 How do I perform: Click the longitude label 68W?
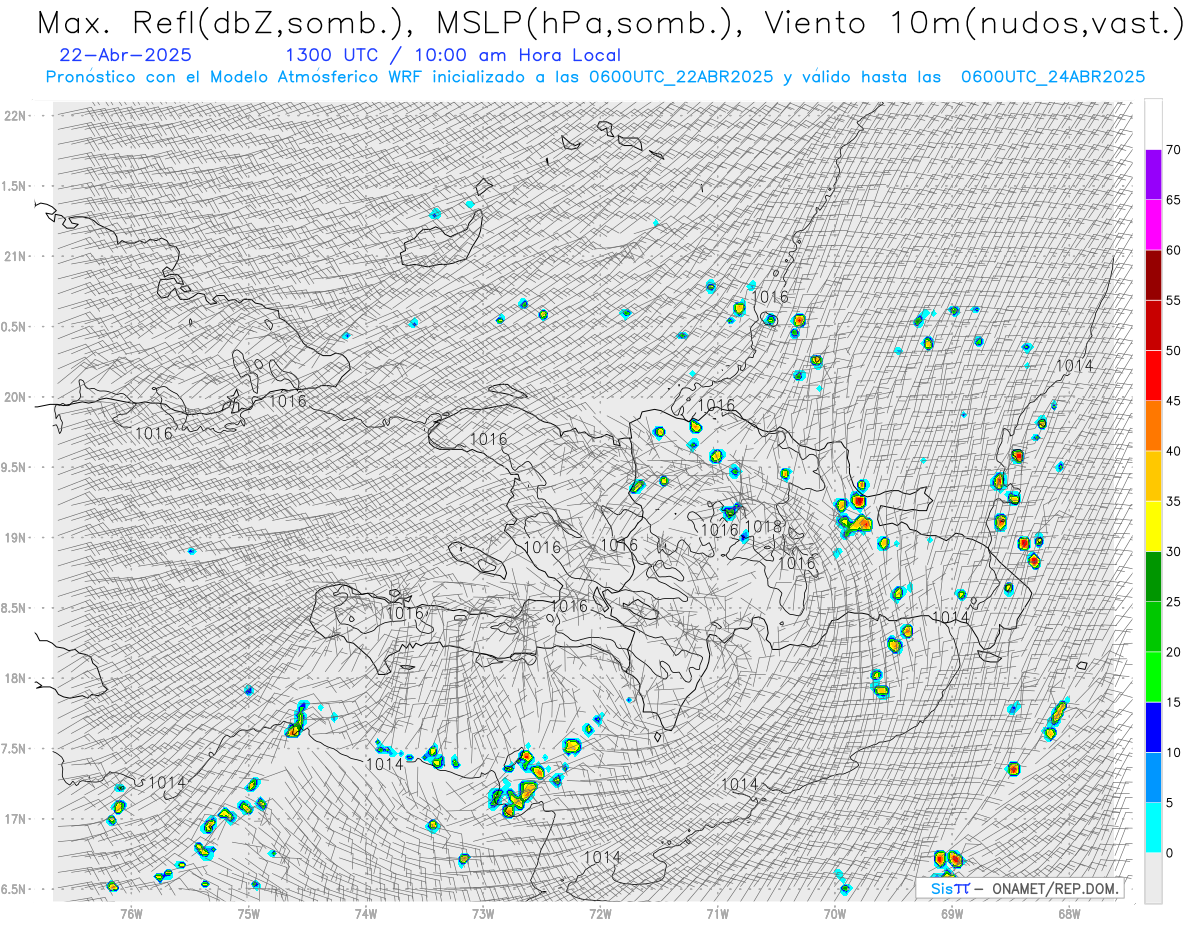click(1069, 913)
